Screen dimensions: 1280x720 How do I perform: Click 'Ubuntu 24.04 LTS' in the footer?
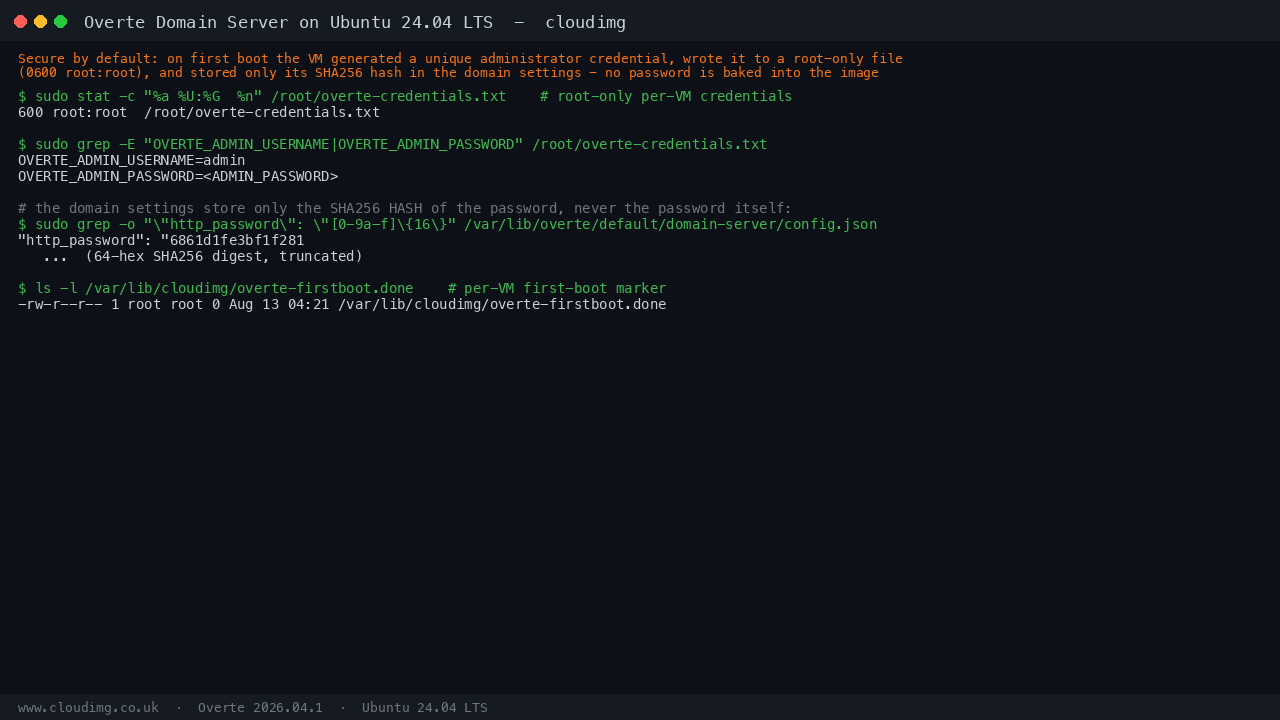425,707
